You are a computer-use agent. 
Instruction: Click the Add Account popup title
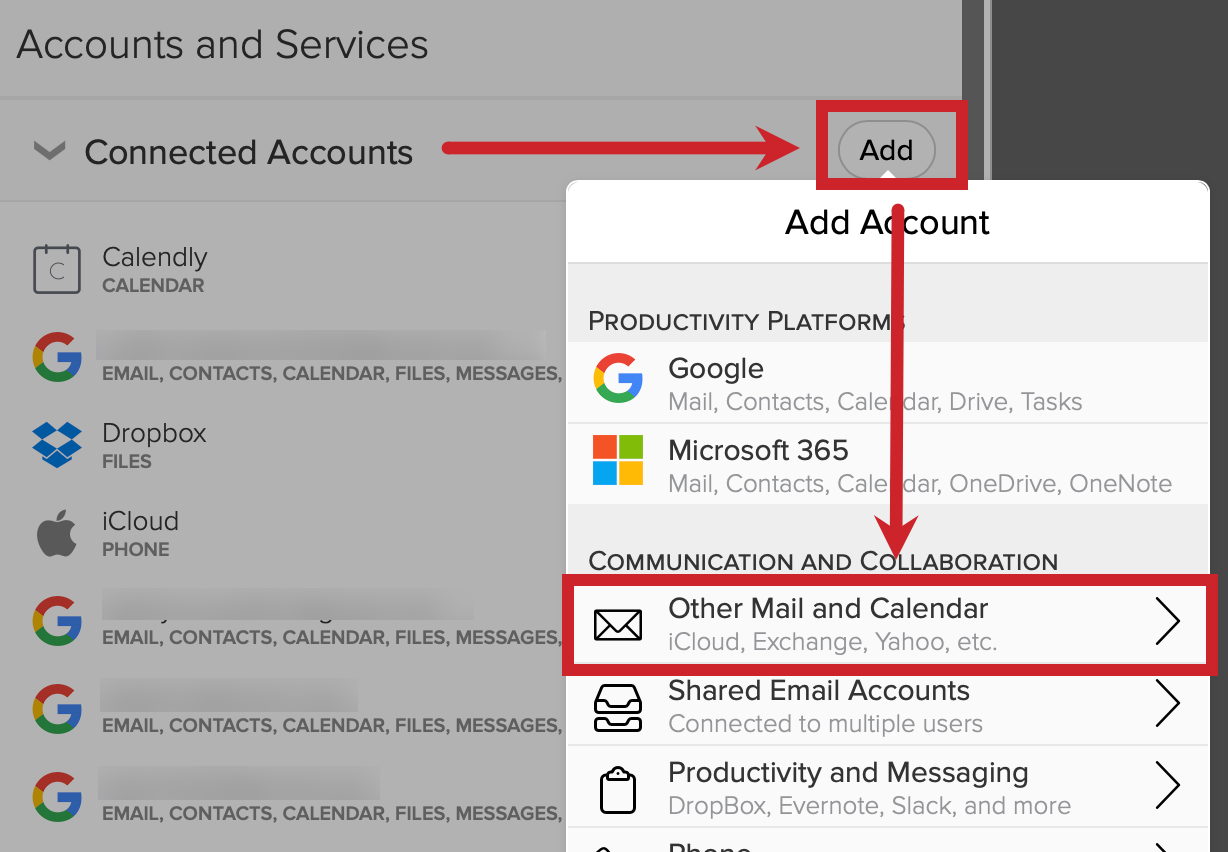pyautogui.click(x=888, y=222)
